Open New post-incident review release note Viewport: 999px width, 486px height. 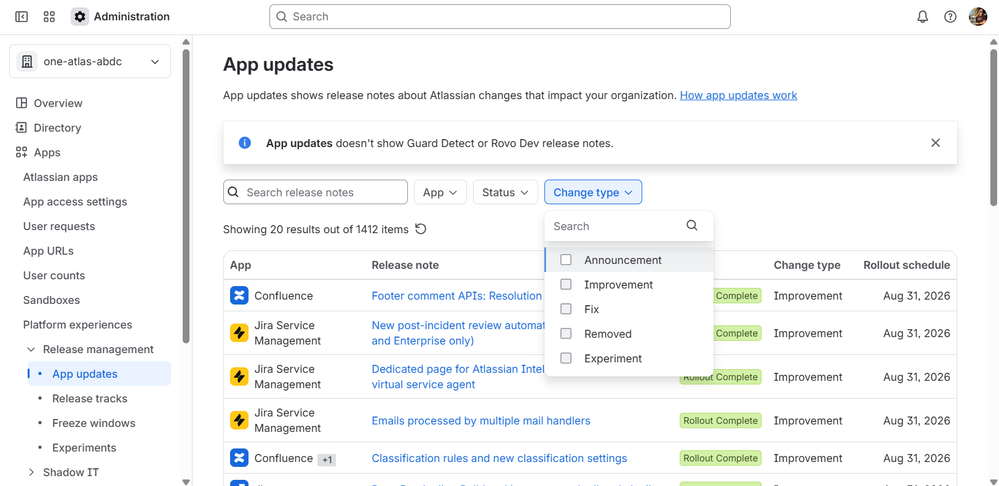tap(457, 333)
